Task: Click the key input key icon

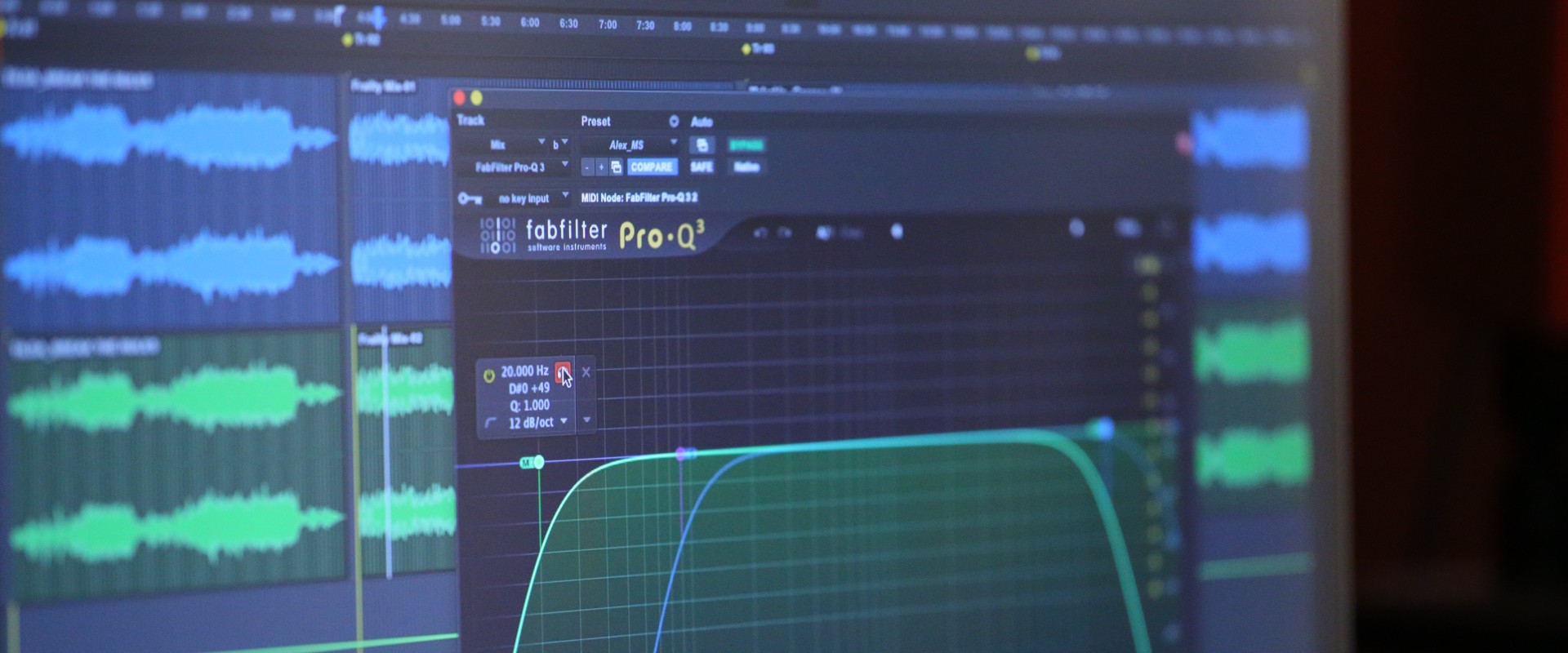Action: pos(470,198)
